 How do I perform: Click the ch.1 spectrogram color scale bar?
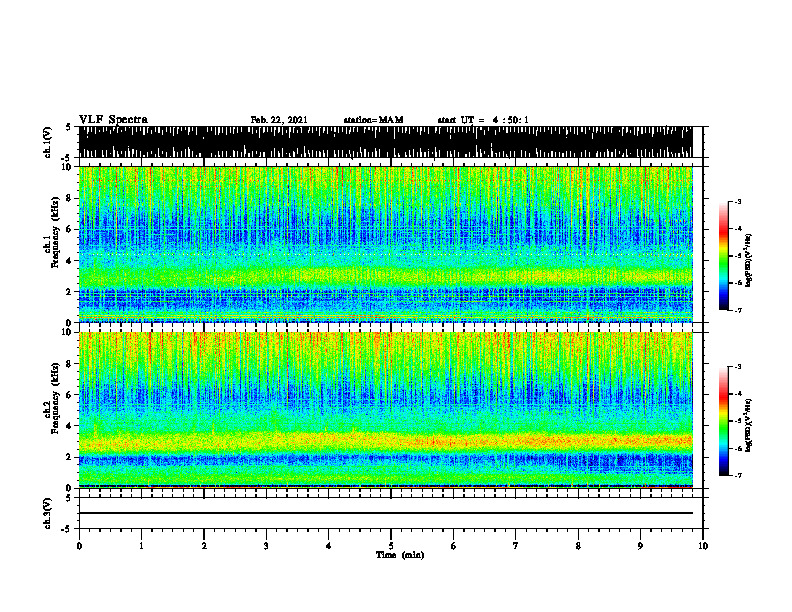724,256
